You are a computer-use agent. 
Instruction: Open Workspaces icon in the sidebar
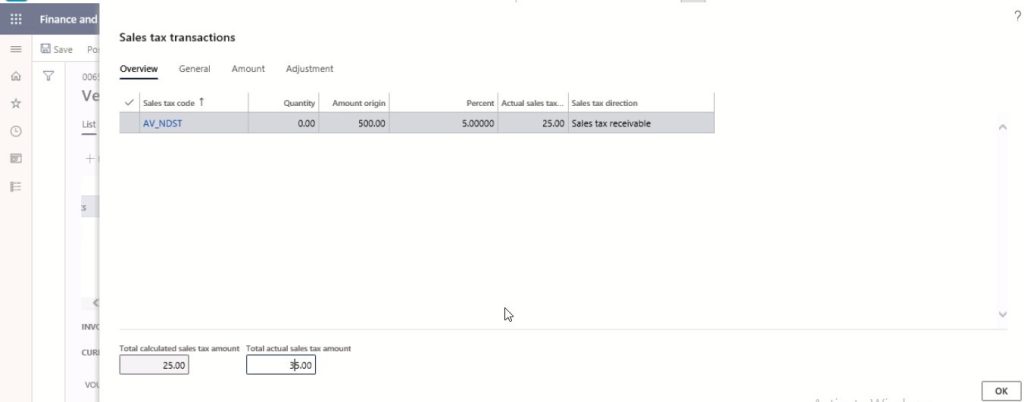tap(16, 159)
